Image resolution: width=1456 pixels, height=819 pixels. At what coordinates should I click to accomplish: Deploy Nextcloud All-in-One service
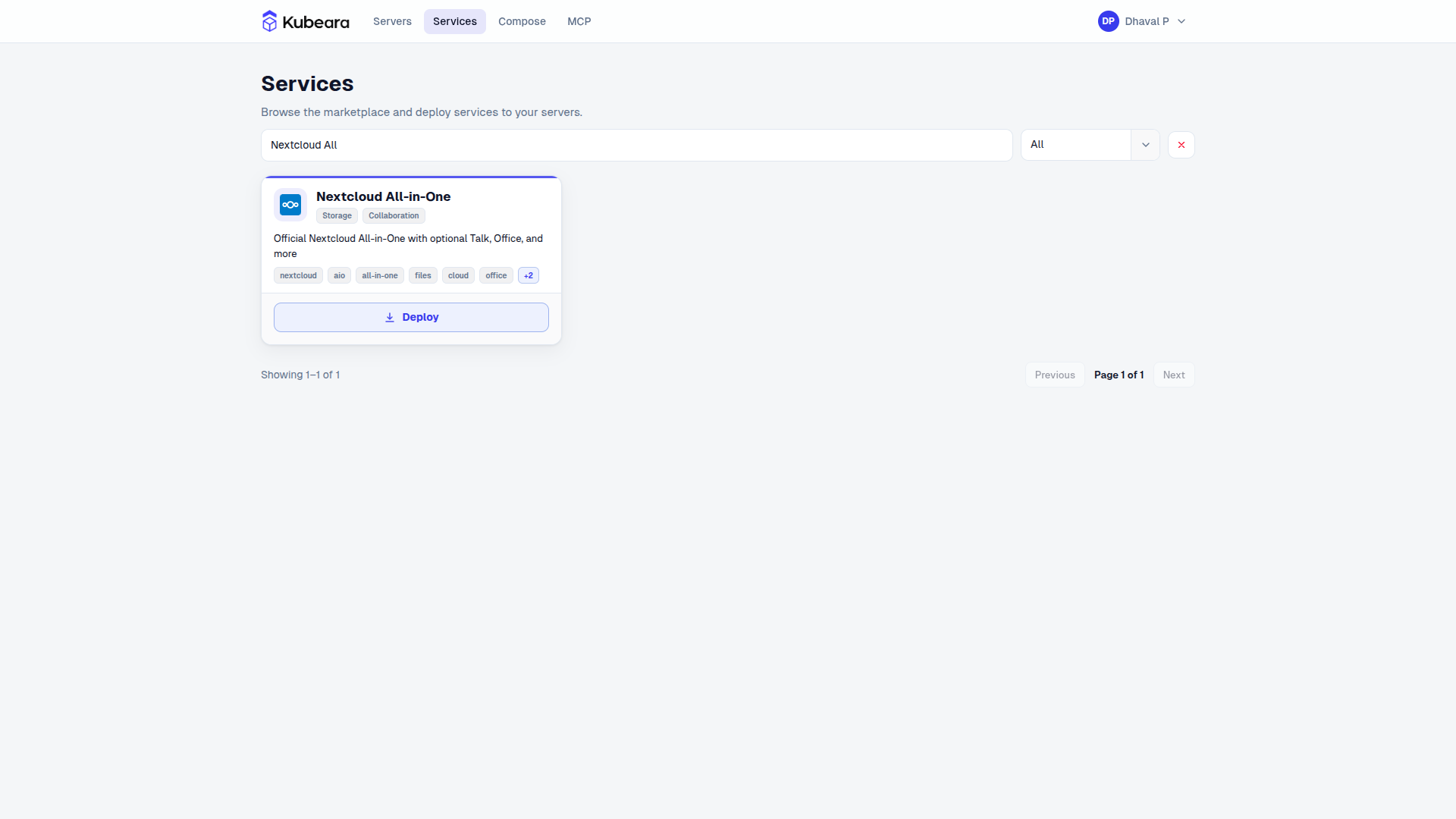click(411, 318)
